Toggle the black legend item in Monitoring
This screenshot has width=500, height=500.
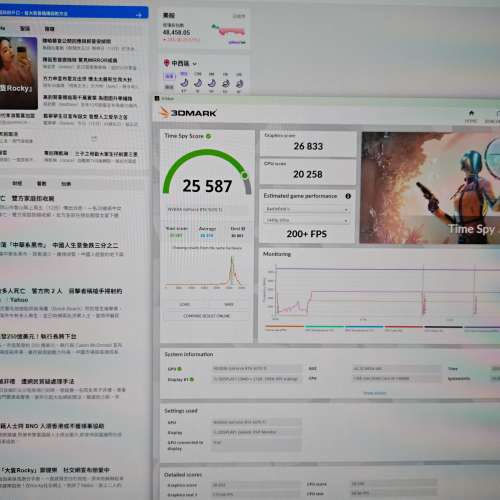pyautogui.click(x=443, y=328)
